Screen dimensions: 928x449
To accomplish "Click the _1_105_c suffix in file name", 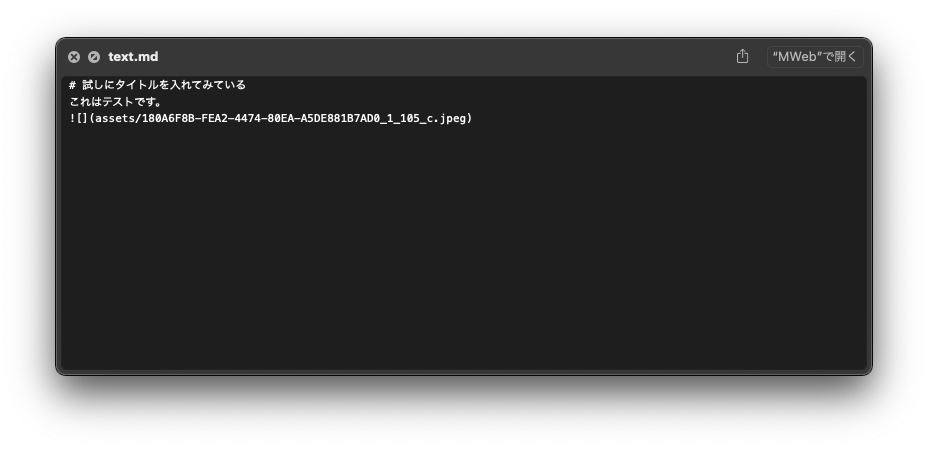I will (408, 118).
